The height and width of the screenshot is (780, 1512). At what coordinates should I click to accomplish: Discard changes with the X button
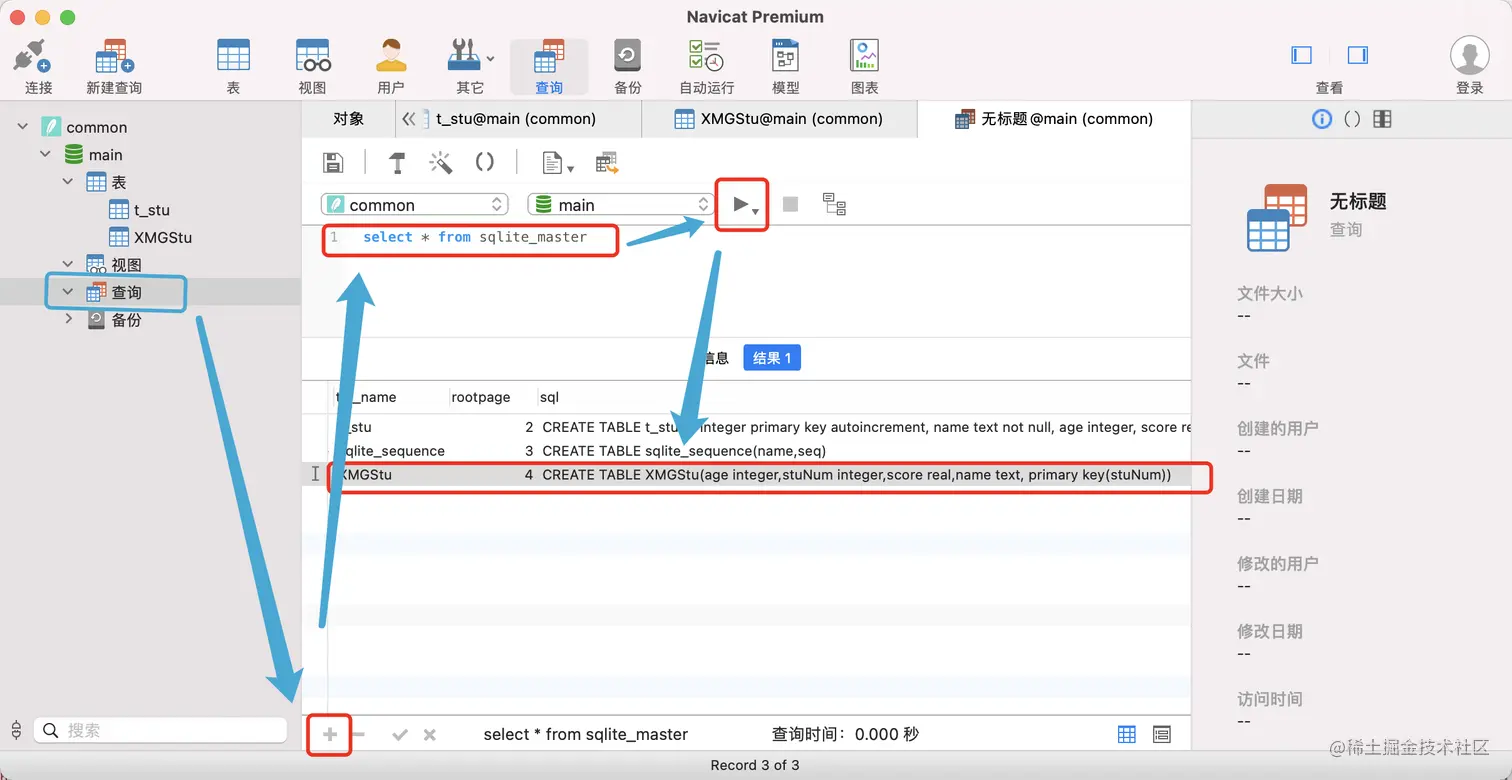(x=430, y=735)
